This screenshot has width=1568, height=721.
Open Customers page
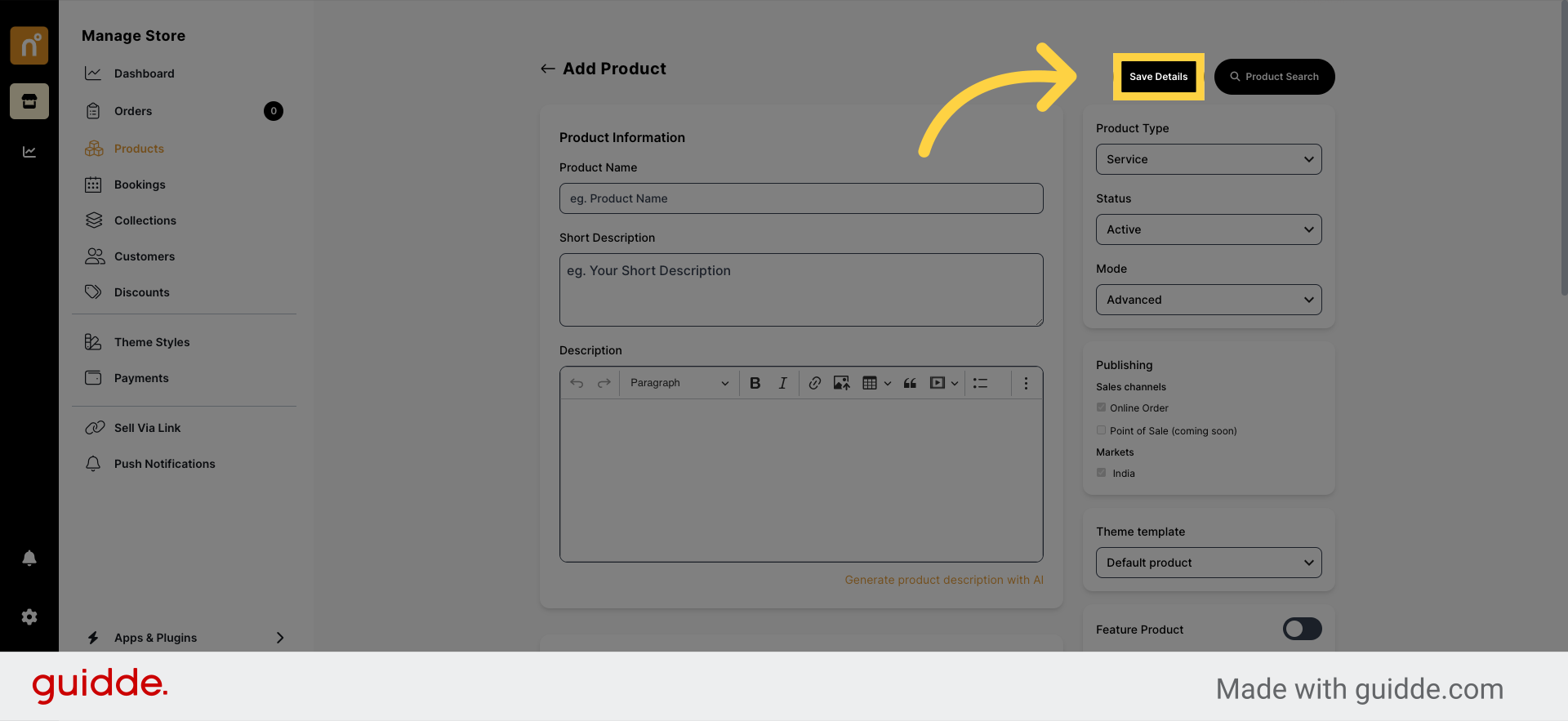pyautogui.click(x=145, y=256)
